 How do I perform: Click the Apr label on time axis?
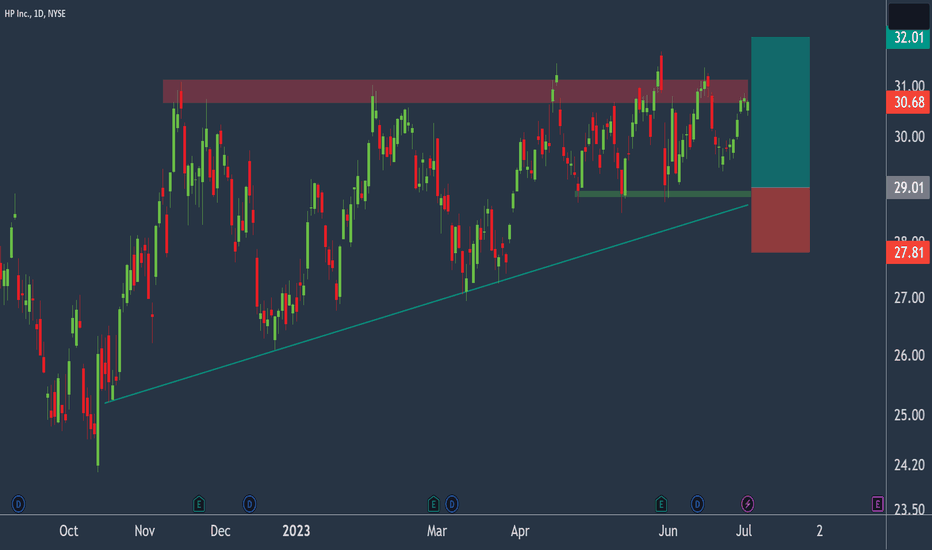point(519,531)
